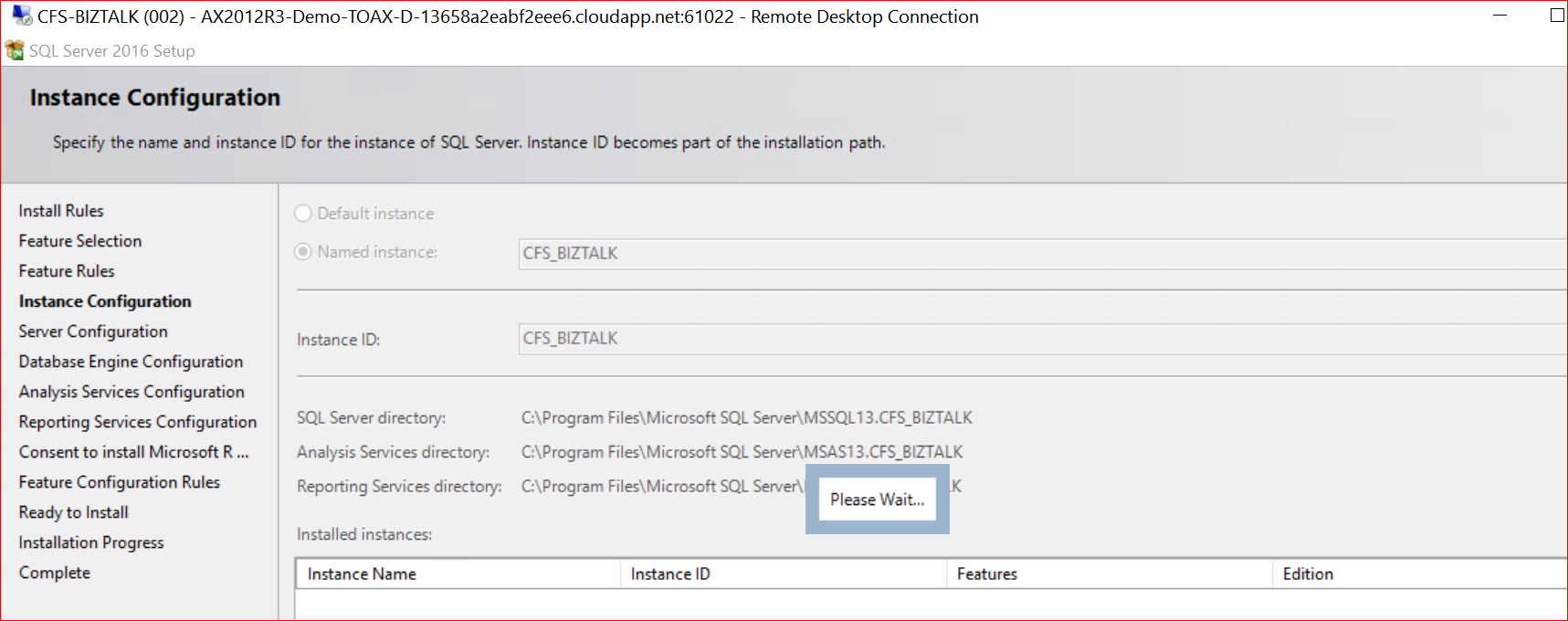The height and width of the screenshot is (621, 1568).
Task: Click the Remote Desktop Connection title bar icon
Action: tap(22, 16)
